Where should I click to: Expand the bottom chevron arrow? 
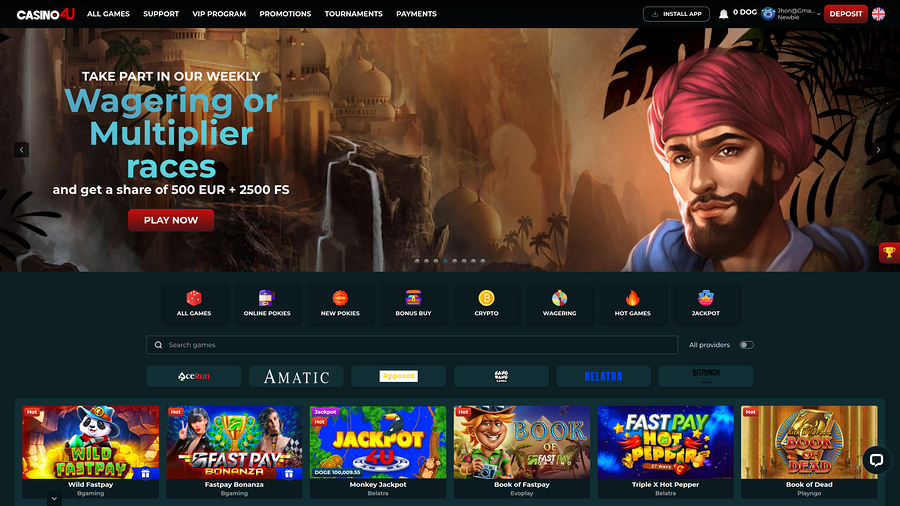point(54,499)
